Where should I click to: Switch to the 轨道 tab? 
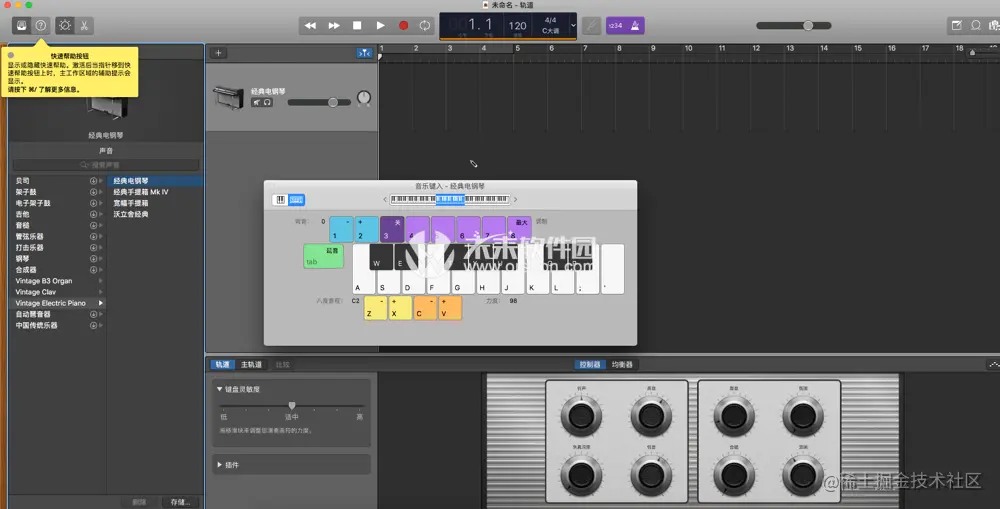pos(223,365)
